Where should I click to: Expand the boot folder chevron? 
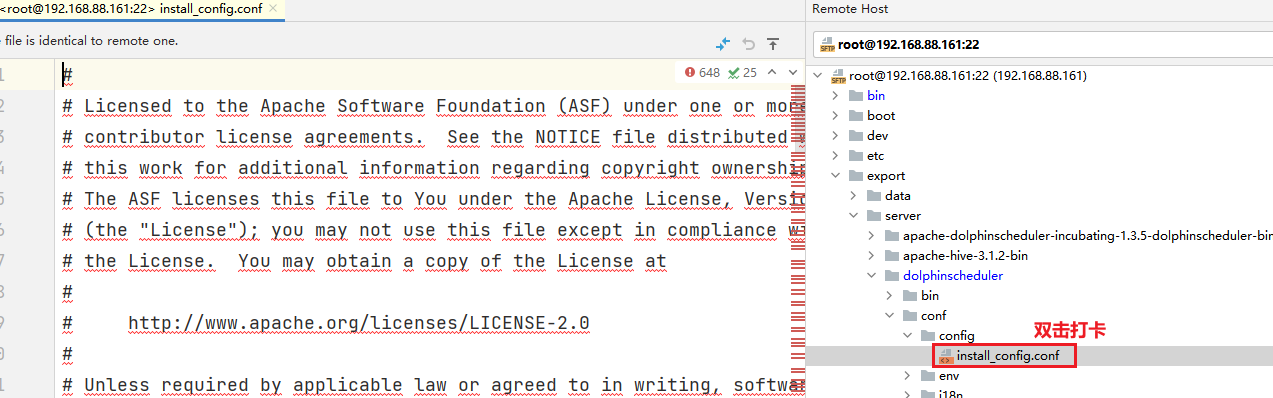(836, 116)
